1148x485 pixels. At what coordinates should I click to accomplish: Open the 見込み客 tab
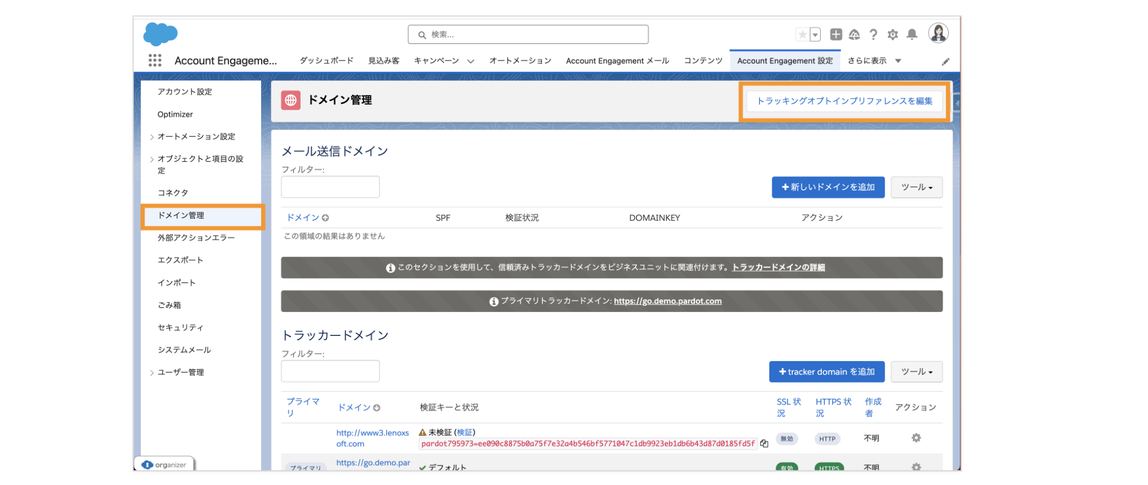coord(384,61)
